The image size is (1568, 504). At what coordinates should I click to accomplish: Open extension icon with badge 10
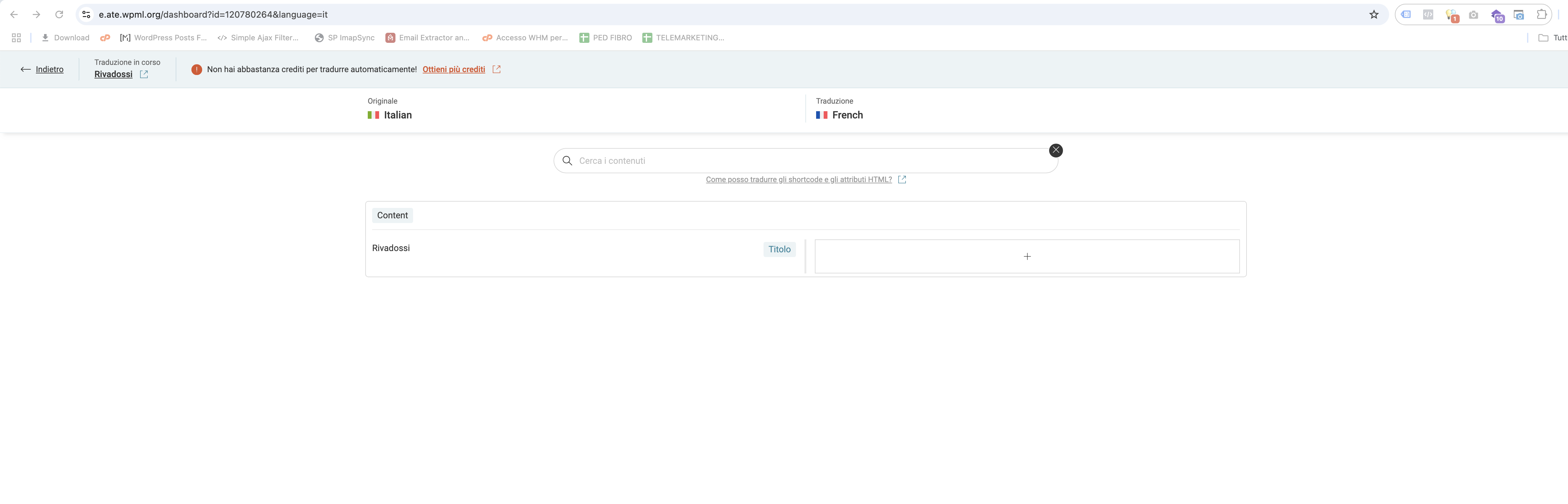pyautogui.click(x=1497, y=15)
